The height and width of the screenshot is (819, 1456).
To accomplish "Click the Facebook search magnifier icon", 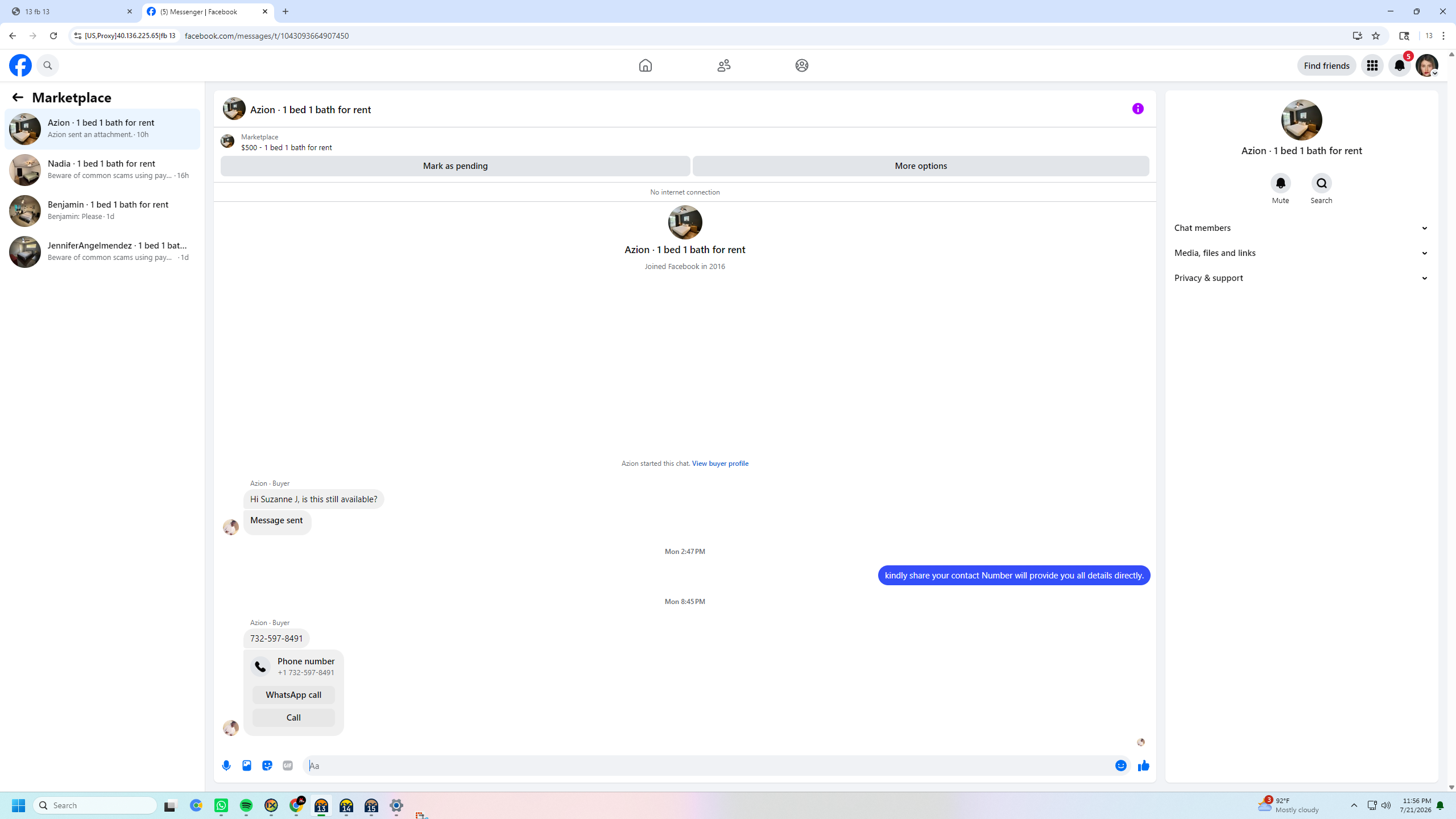I will pyautogui.click(x=48, y=65).
